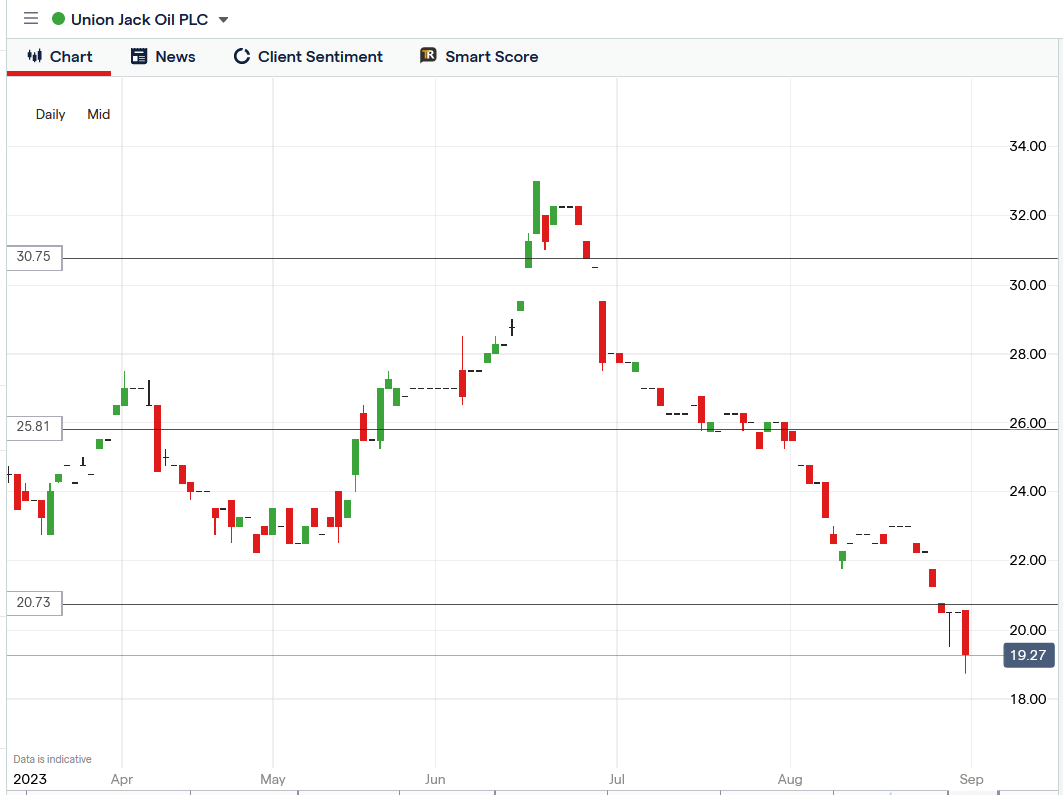Click the 28.00 price axis label

(x=1028, y=354)
